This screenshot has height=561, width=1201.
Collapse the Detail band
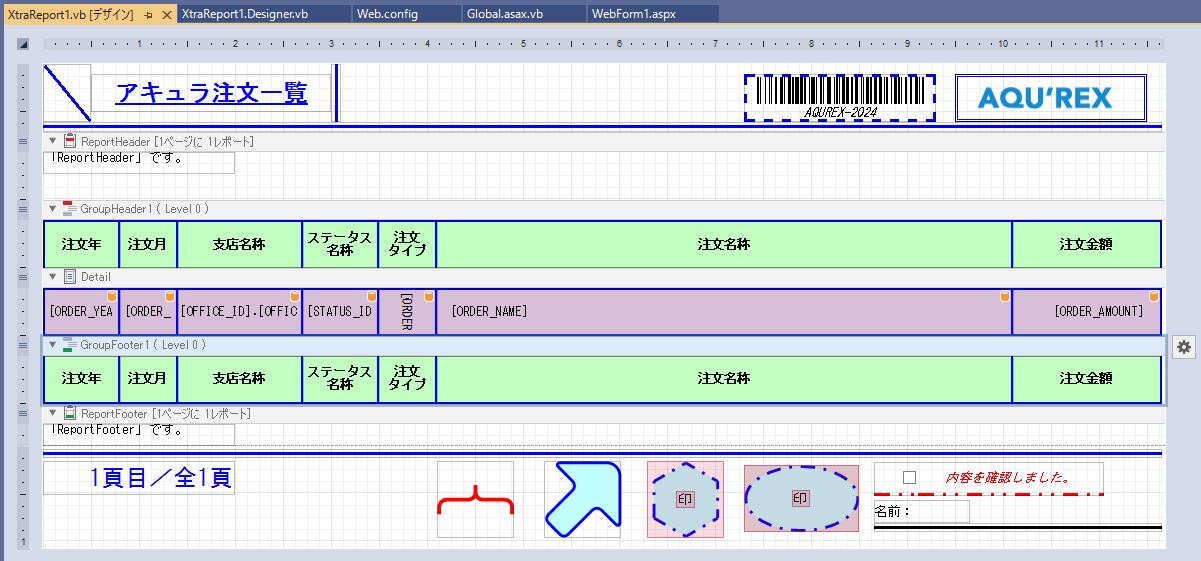[53, 277]
